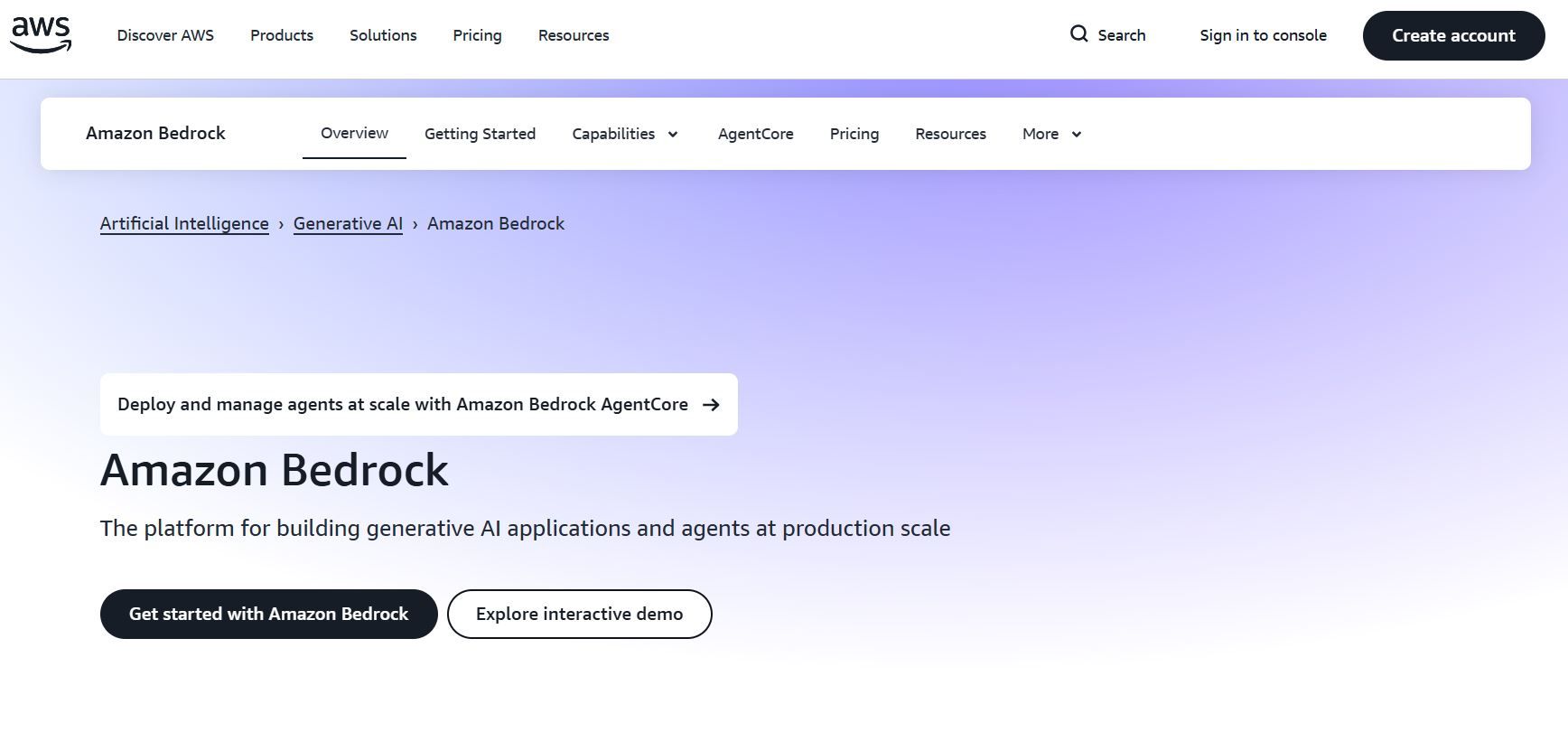Open Bedrock Resources tab
Screen dimensions: 1568x742
(x=950, y=134)
